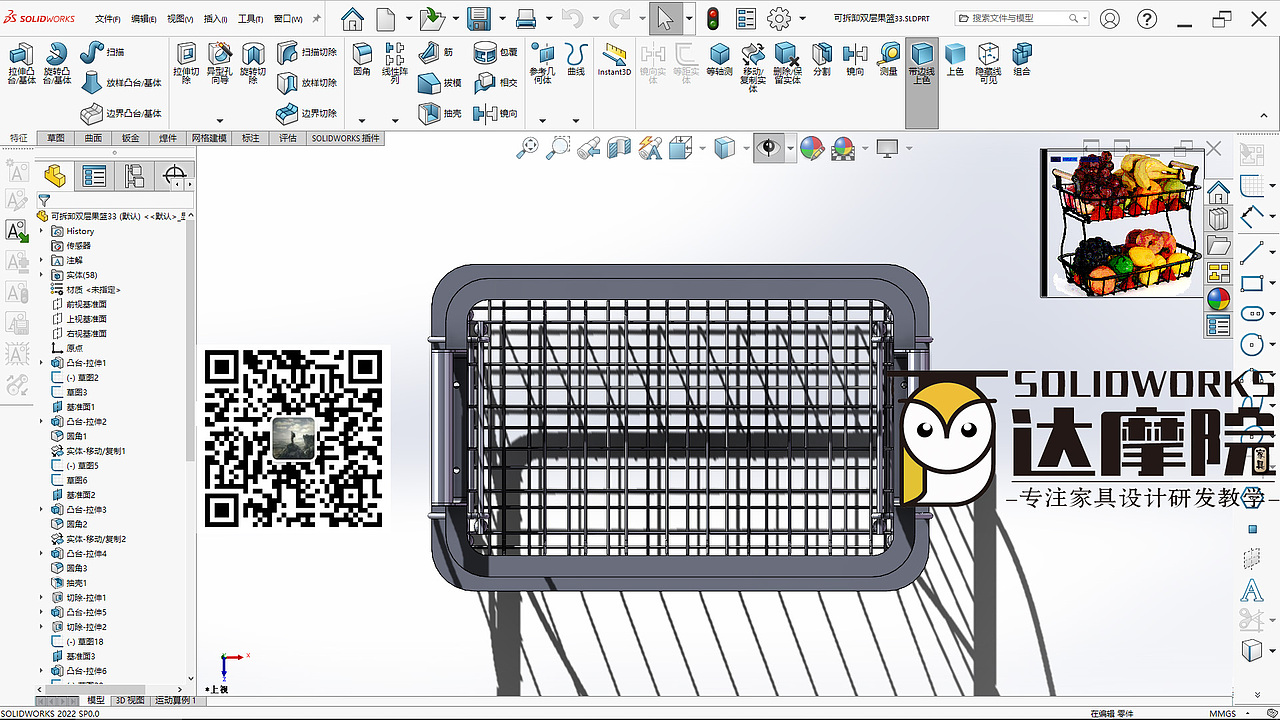Apply the 拔模 draft tool
This screenshot has height=720, width=1280.
[x=440, y=83]
